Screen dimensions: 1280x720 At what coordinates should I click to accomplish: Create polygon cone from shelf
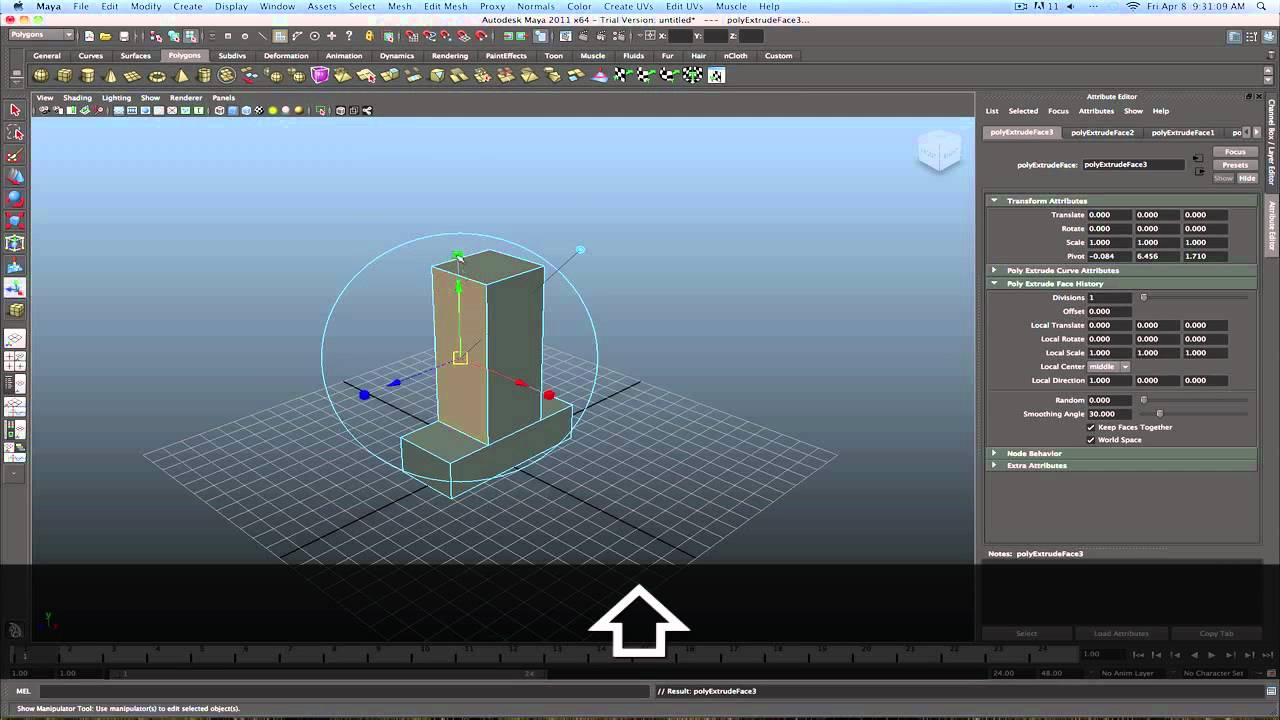click(x=110, y=75)
